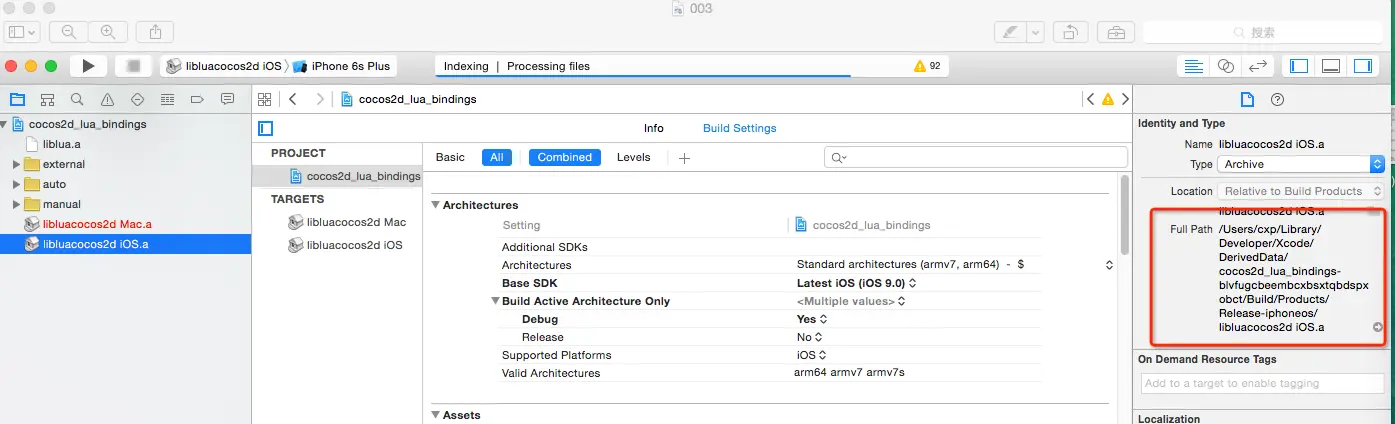
Task: Rotate the image in Preview
Action: [1070, 32]
